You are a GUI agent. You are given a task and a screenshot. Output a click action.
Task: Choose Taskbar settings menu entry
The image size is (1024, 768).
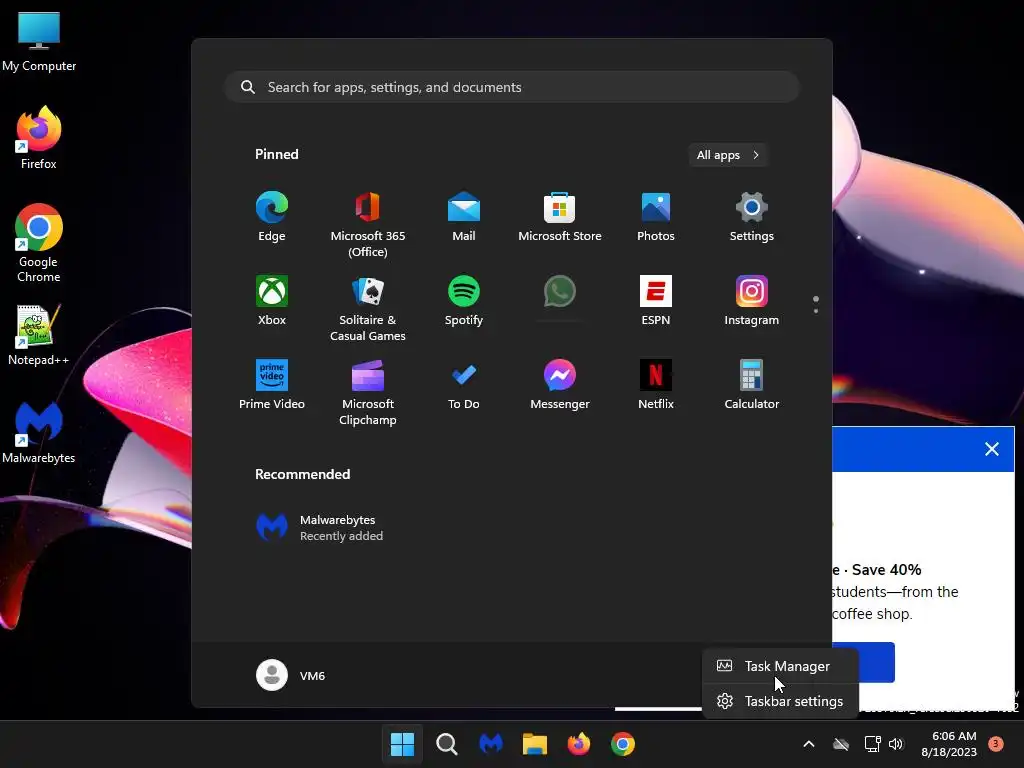click(x=780, y=701)
